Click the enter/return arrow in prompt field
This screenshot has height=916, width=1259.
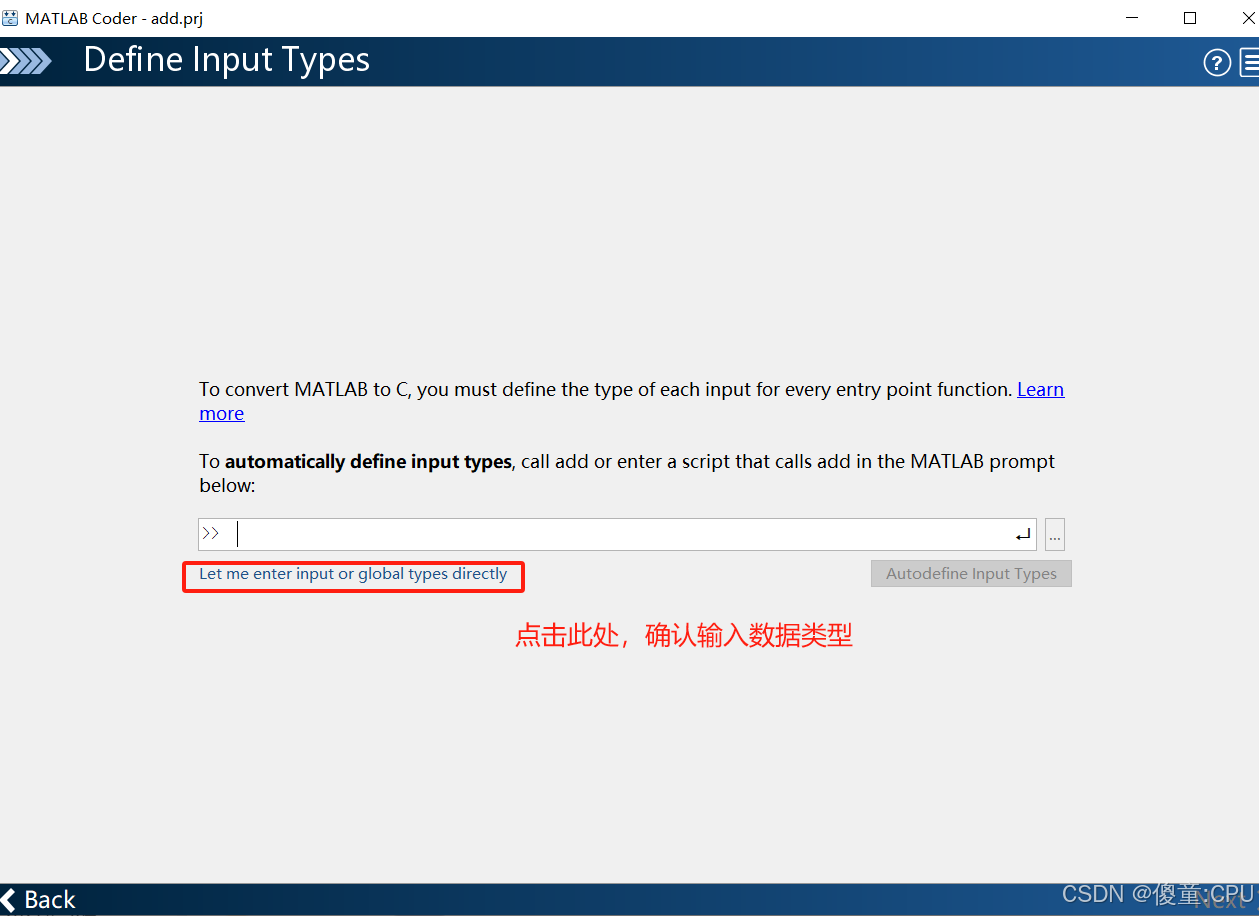coord(1023,535)
